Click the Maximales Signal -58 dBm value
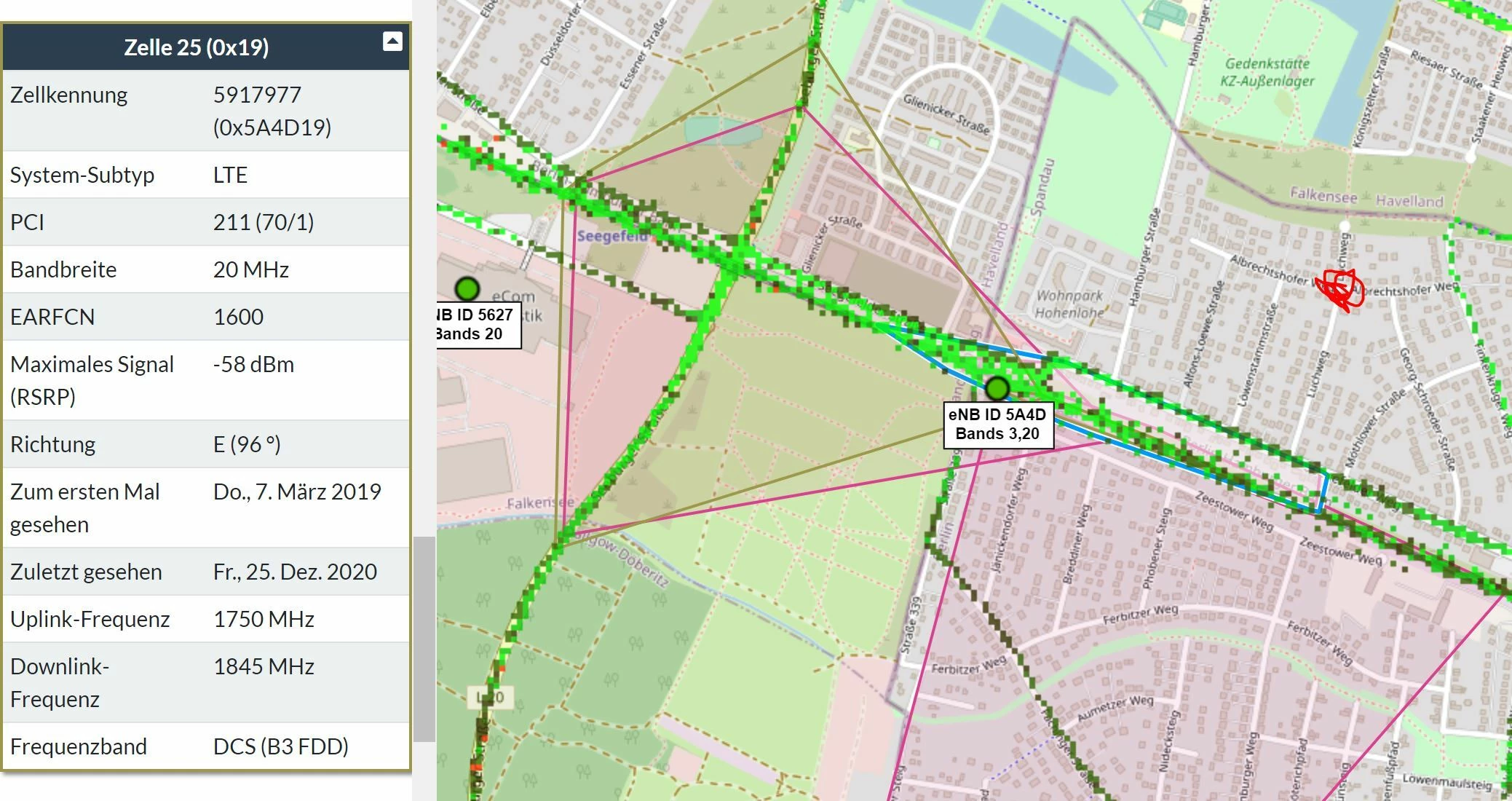This screenshot has width=1512, height=801. coord(253,364)
